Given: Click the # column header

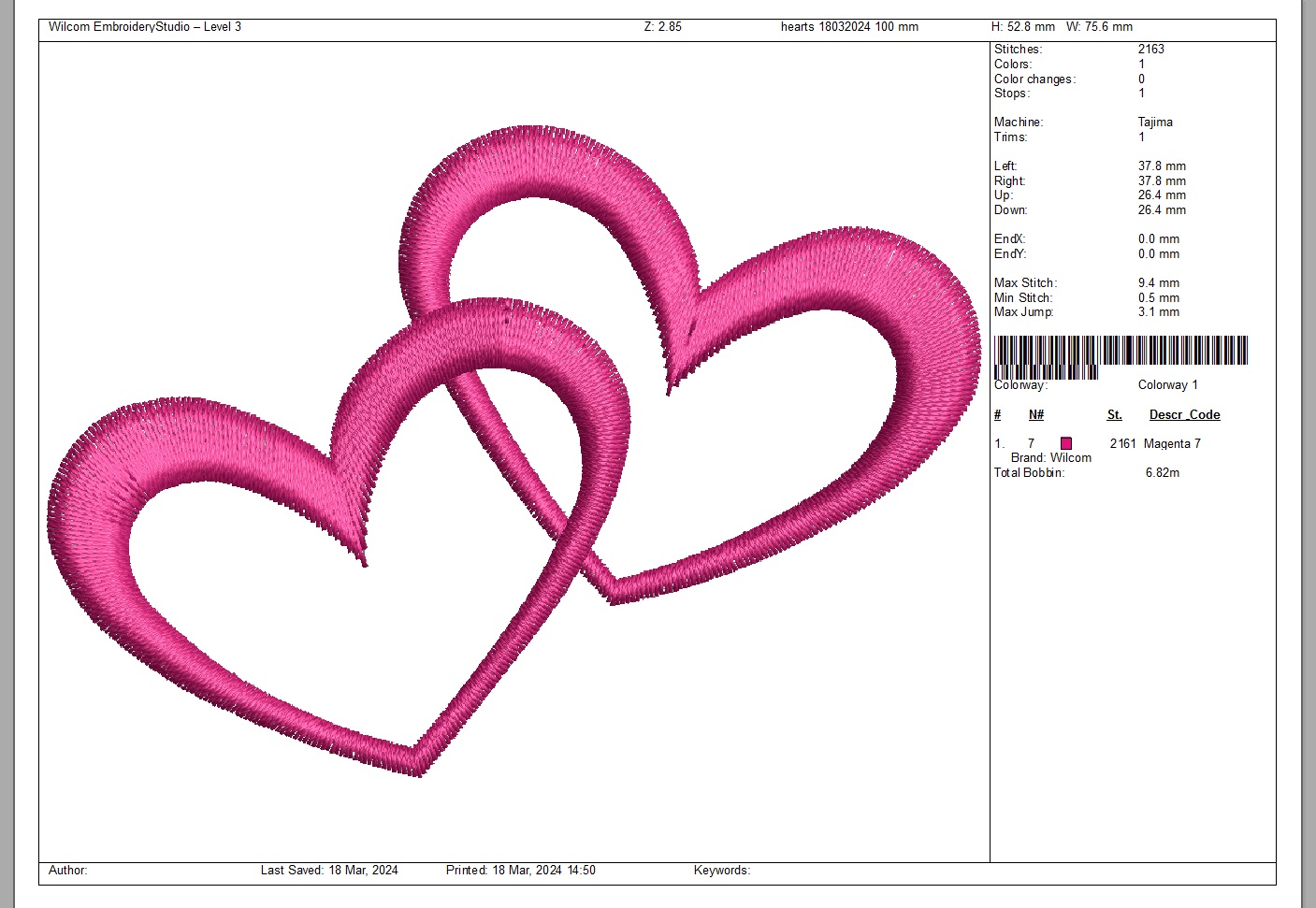Looking at the screenshot, I should point(997,414).
